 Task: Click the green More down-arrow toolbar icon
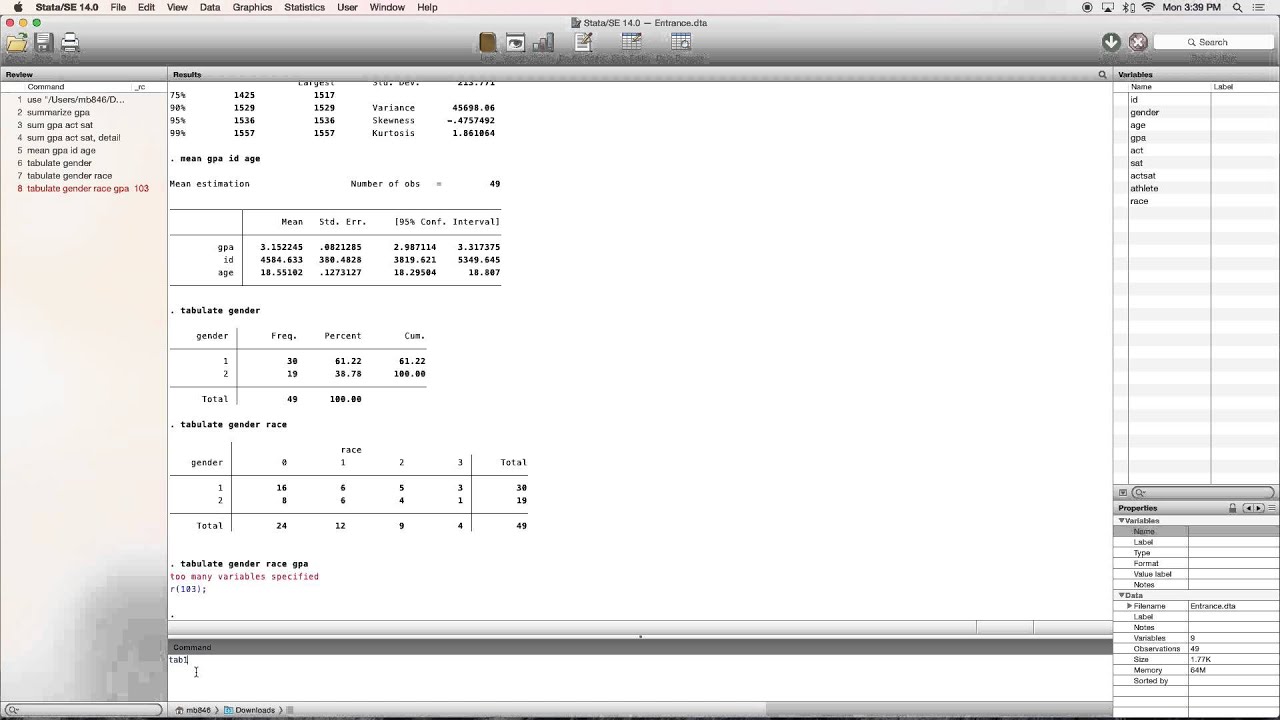point(1111,42)
